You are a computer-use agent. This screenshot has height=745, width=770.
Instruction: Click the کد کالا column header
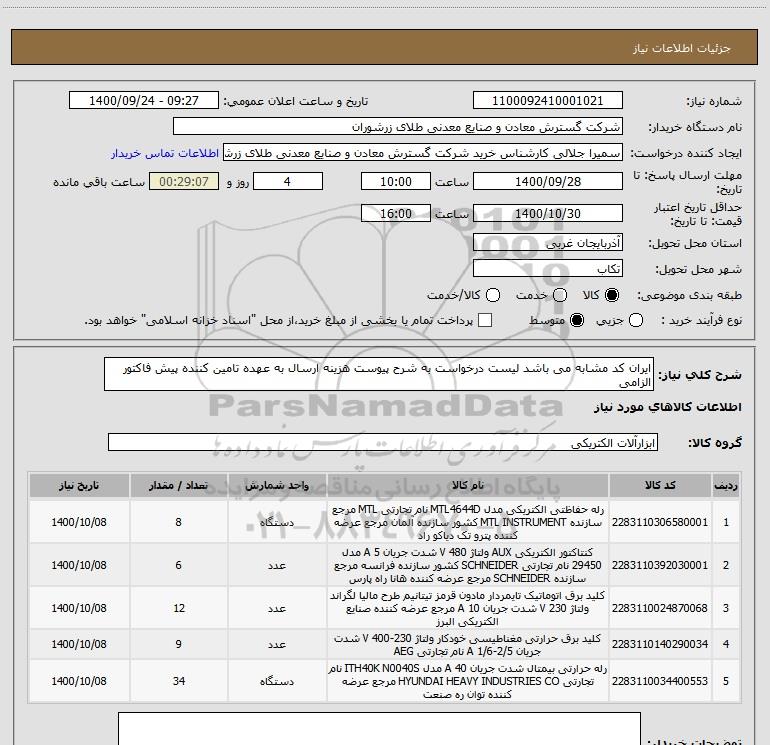click(x=660, y=485)
